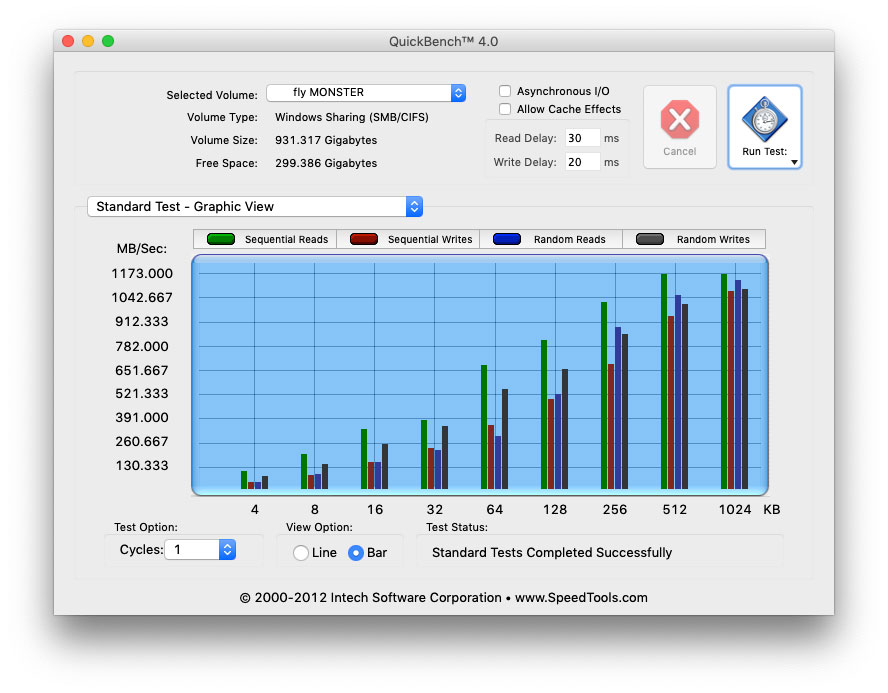Image resolution: width=888 pixels, height=693 pixels.
Task: Click the Read Delay input field
Action: coord(582,138)
